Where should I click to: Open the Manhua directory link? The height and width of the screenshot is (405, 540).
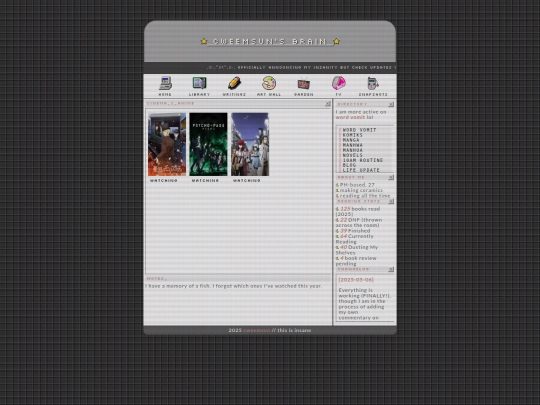352,150
